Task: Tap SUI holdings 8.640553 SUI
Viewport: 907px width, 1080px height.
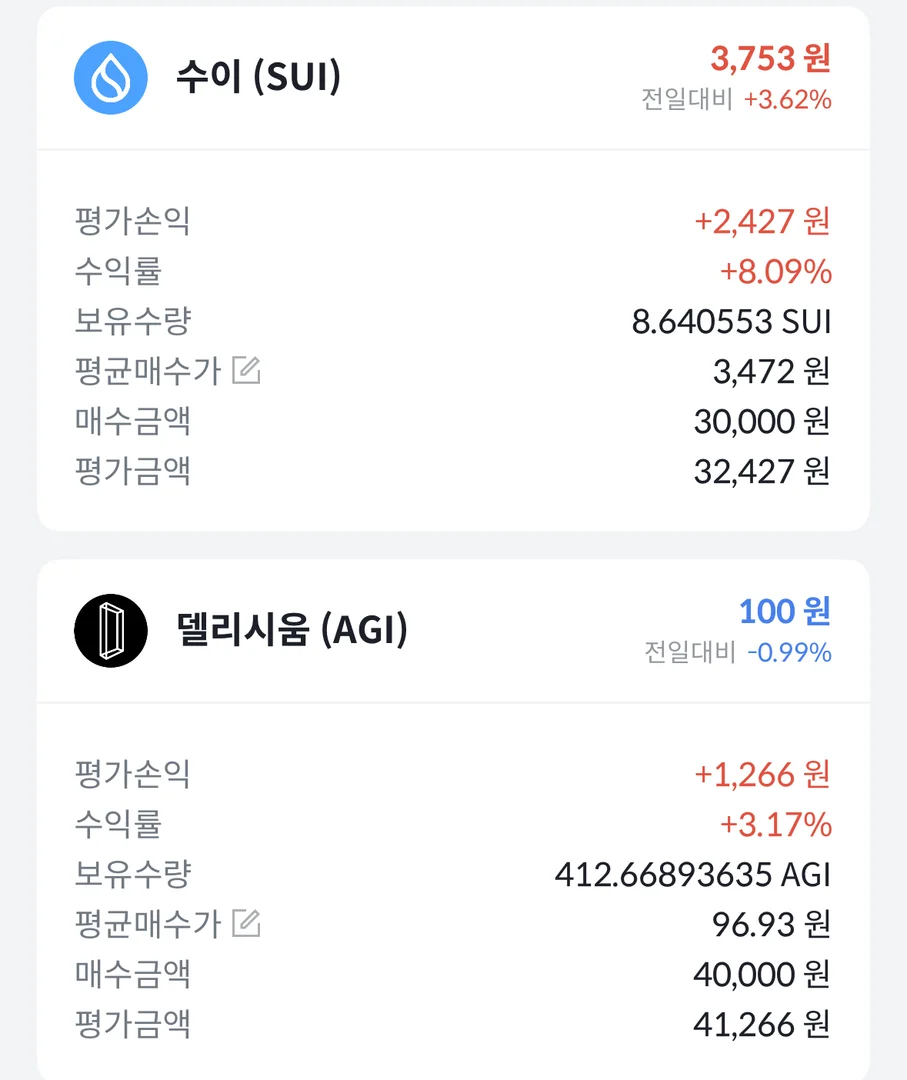Action: (x=731, y=322)
